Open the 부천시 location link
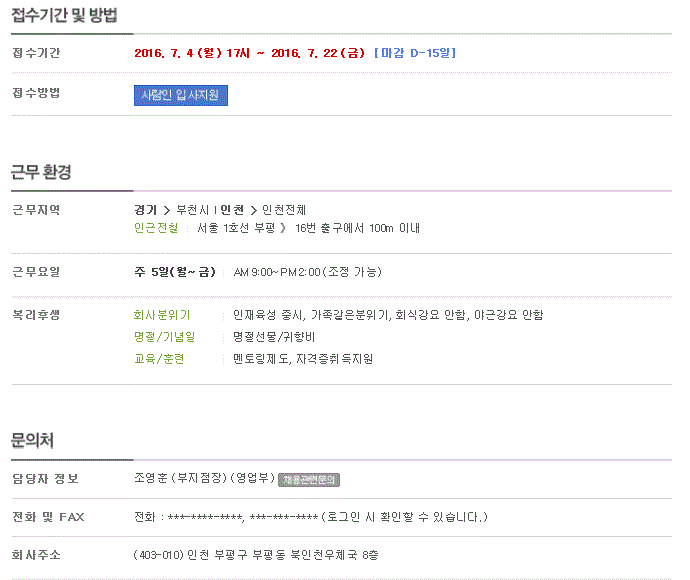The width and height of the screenshot is (690, 580). (x=192, y=210)
